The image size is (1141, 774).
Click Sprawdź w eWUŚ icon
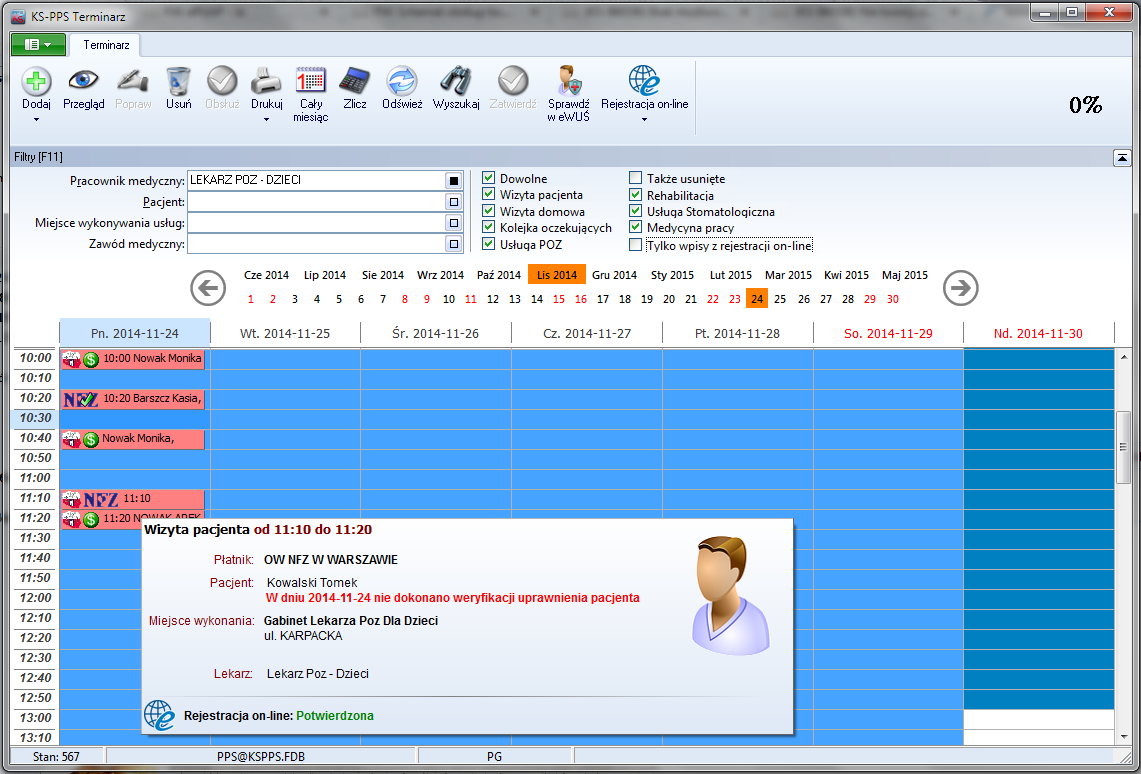[x=568, y=82]
